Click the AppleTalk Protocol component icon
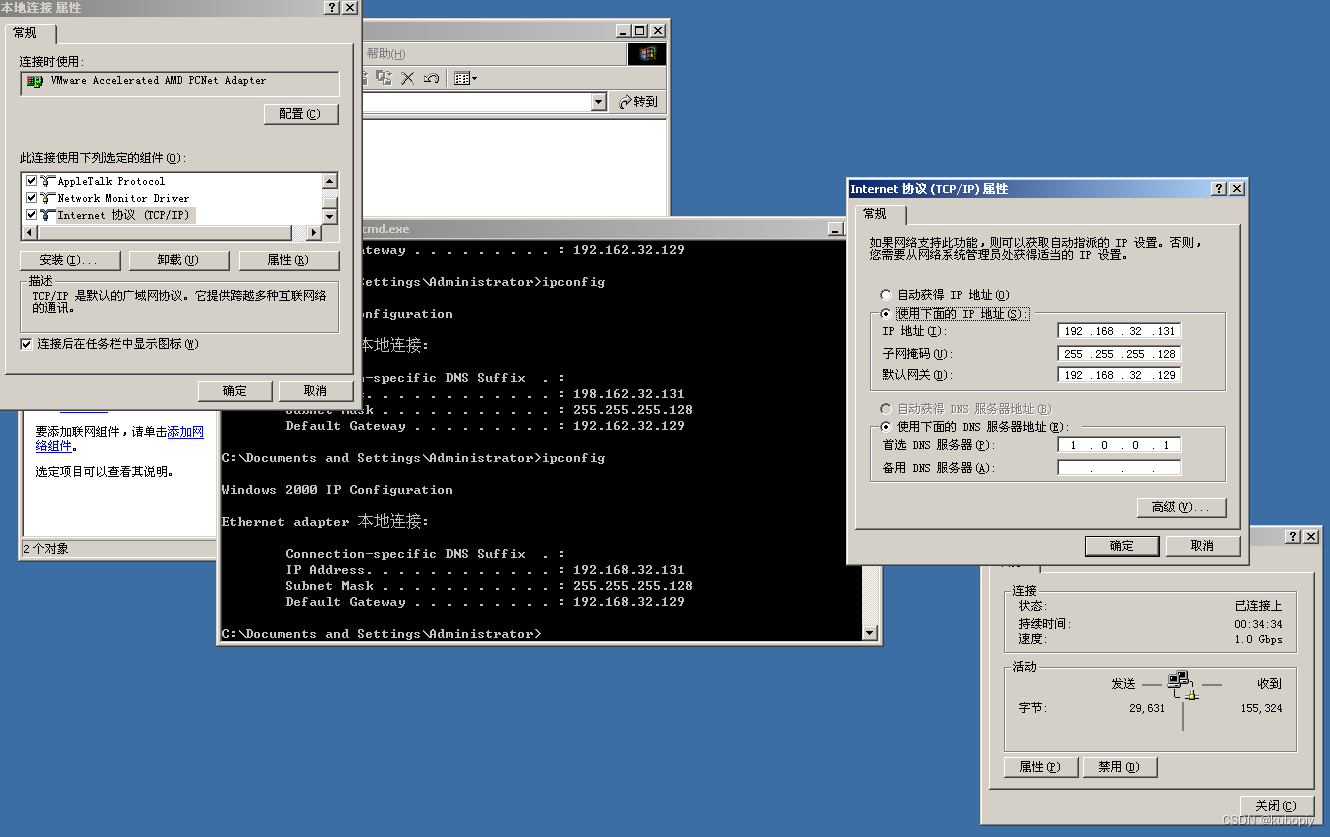This screenshot has height=837, width=1330. 47,181
